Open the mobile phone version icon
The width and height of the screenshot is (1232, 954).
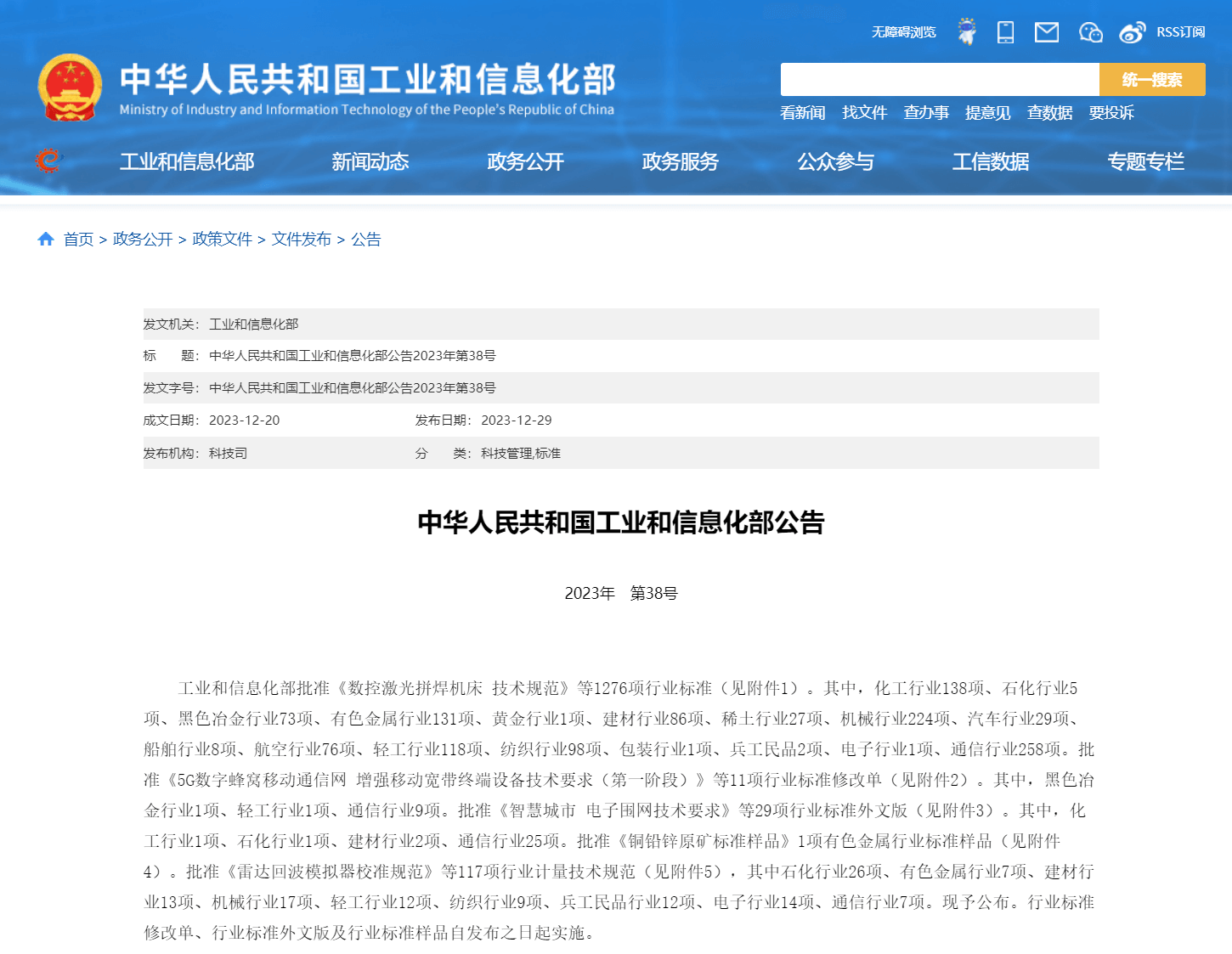pyautogui.click(x=1005, y=32)
